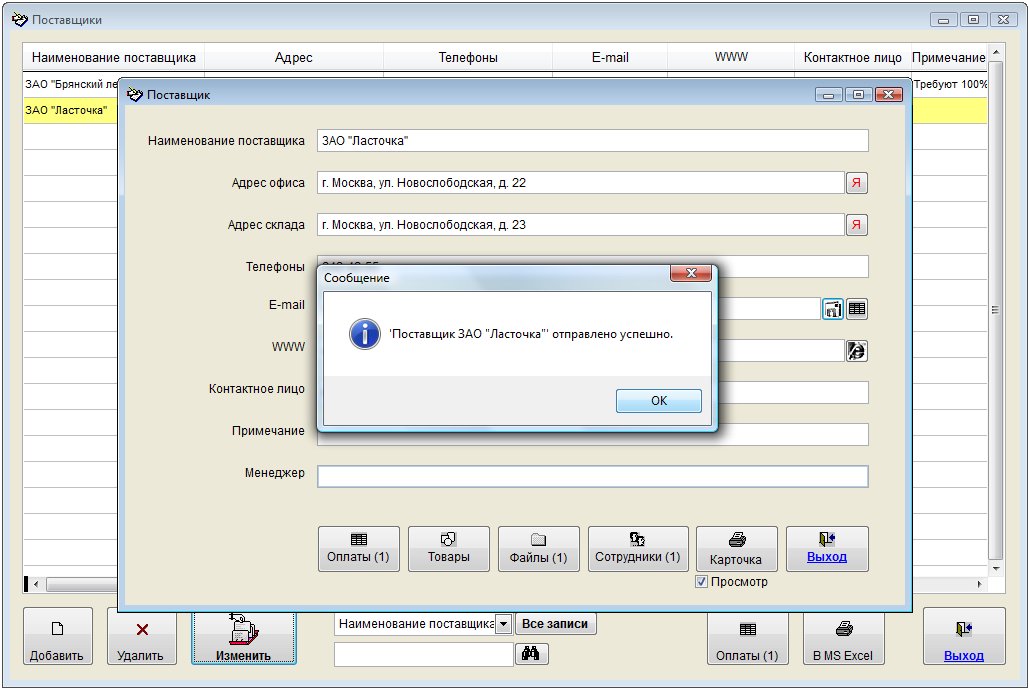
Task: Click Yandex map icon beside office address
Action: pos(856,183)
